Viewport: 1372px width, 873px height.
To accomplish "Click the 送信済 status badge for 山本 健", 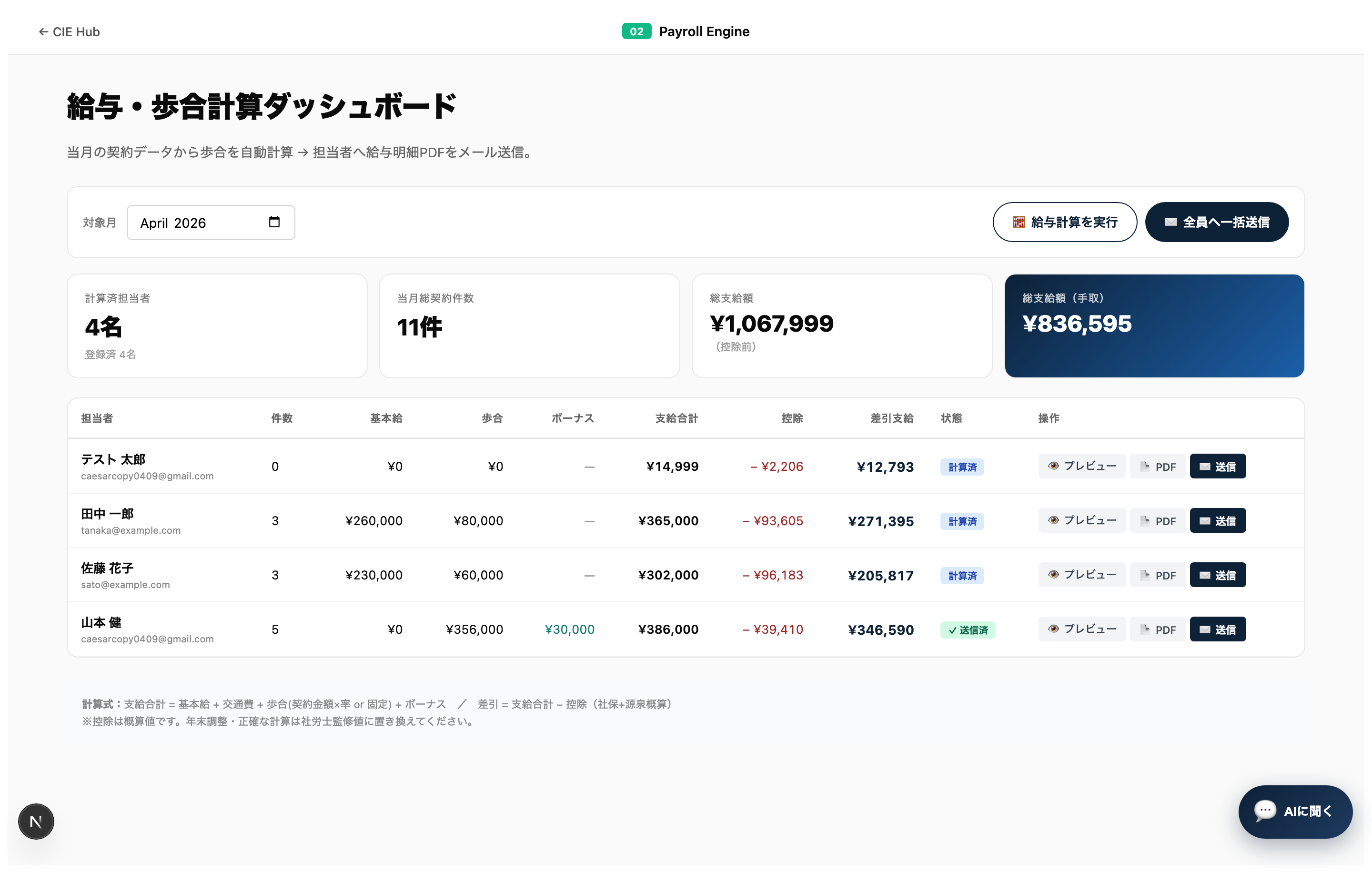I will coord(968,630).
